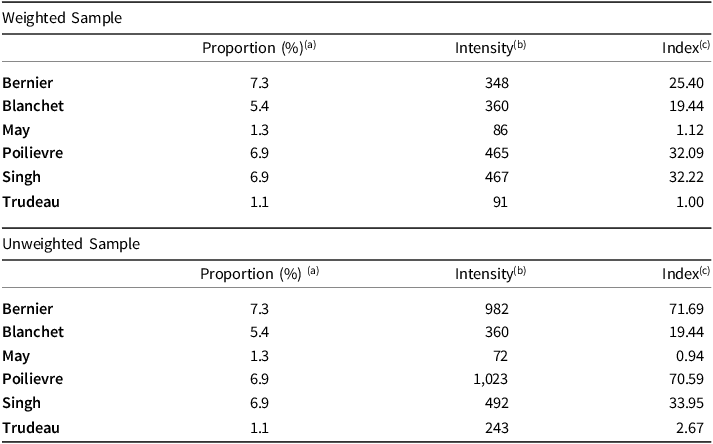Select intensity value 1,023 for Poilievre
Viewport: 713px width, 444px height.
tap(490, 379)
